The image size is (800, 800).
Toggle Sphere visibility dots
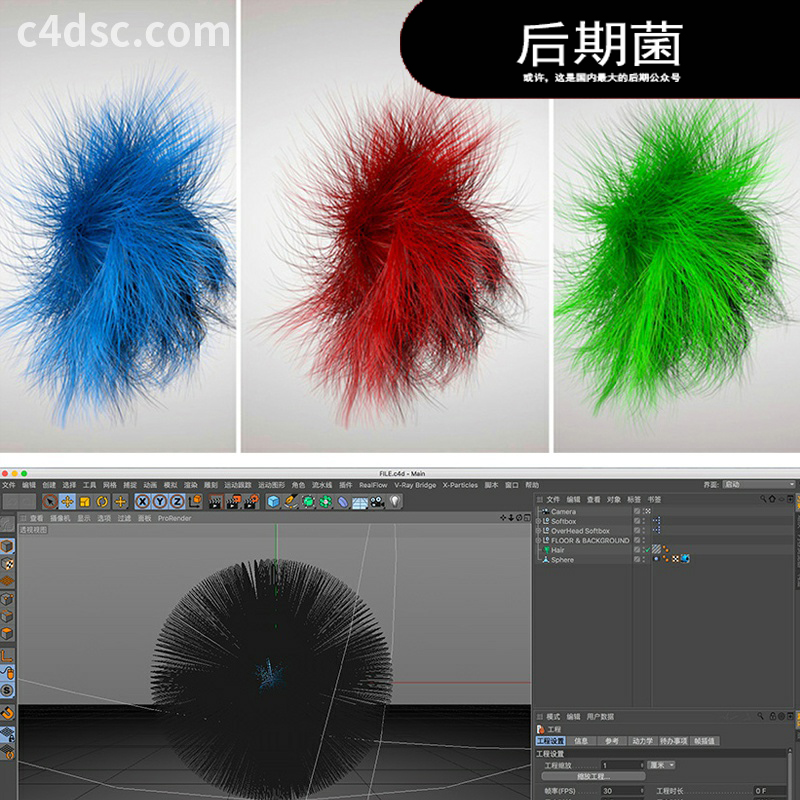pyautogui.click(x=643, y=560)
